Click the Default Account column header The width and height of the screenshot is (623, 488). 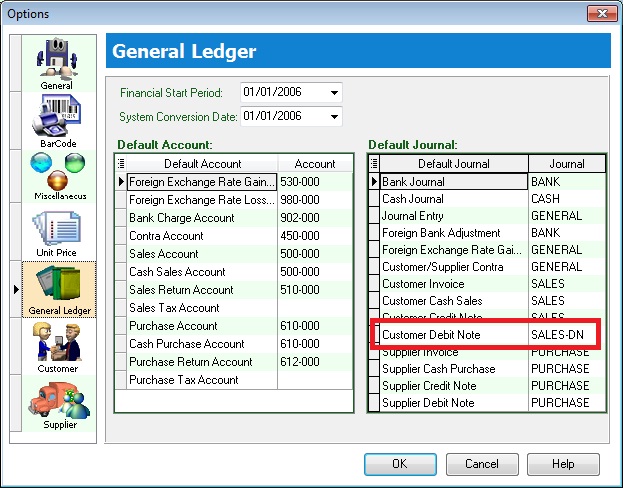[x=202, y=163]
